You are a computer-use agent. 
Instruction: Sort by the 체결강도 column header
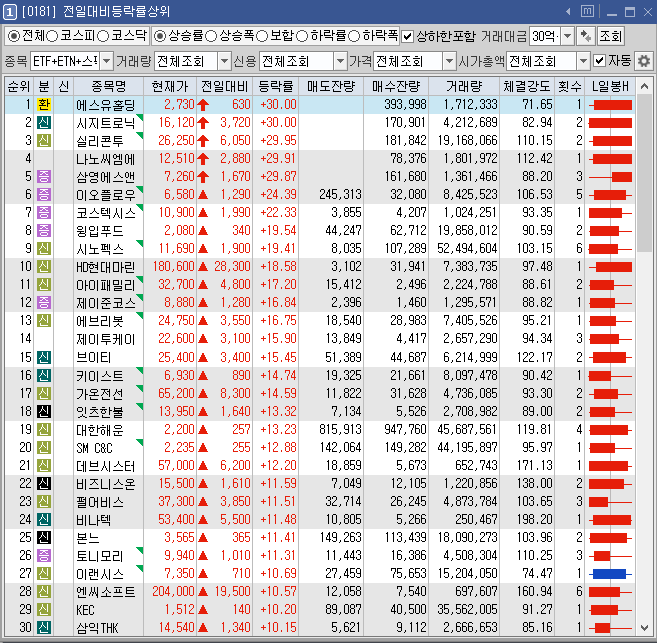click(526, 86)
